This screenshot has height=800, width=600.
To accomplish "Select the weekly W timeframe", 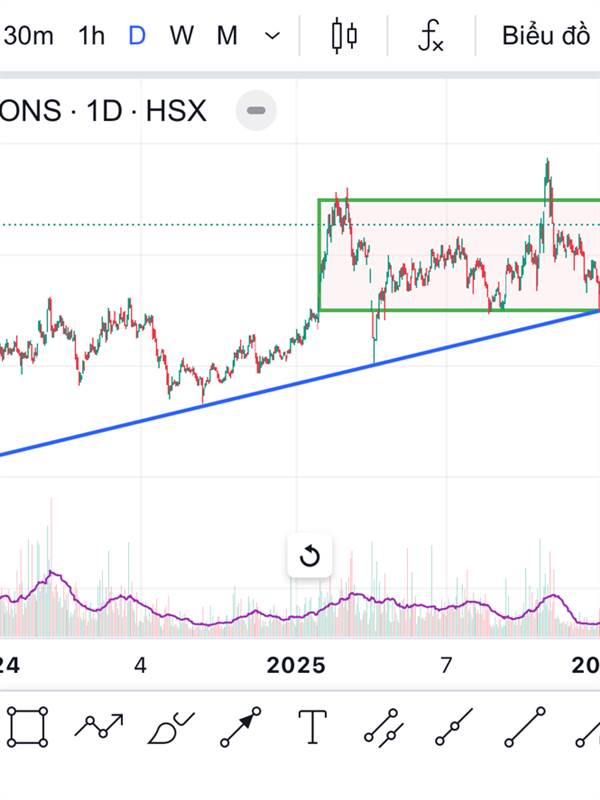I will (x=181, y=36).
